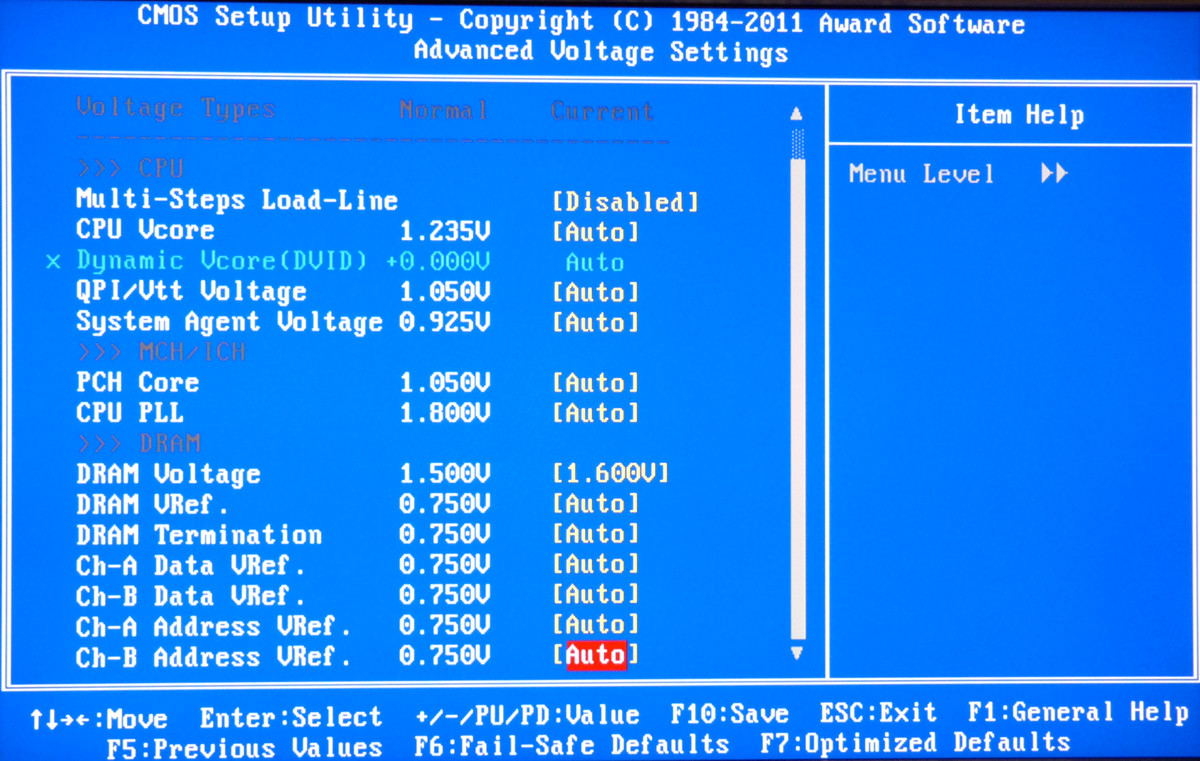Viewport: 1200px width, 761px height.
Task: Select PCH Core label
Action: [x=137, y=382]
